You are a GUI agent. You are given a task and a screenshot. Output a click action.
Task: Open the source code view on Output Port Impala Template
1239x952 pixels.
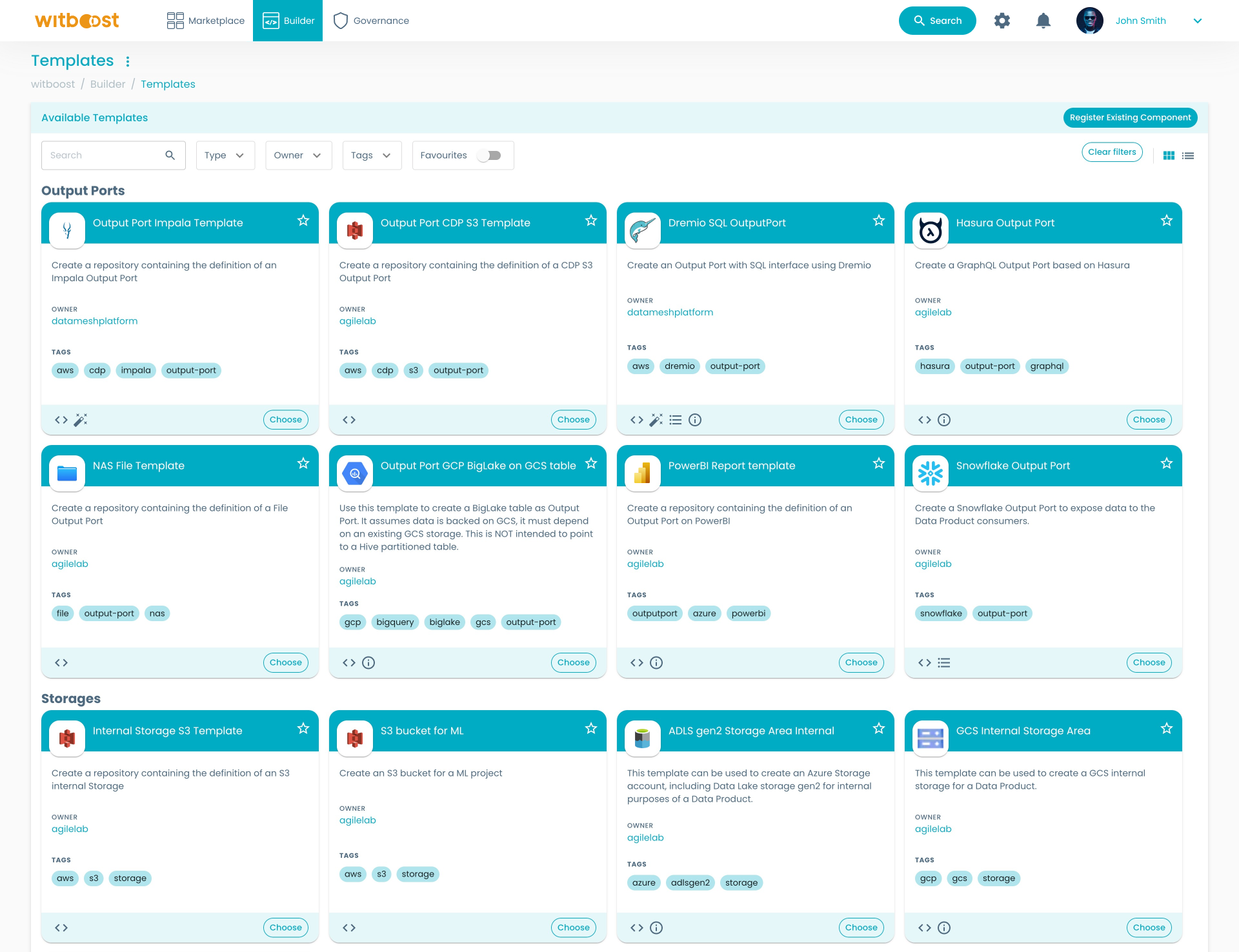click(61, 420)
